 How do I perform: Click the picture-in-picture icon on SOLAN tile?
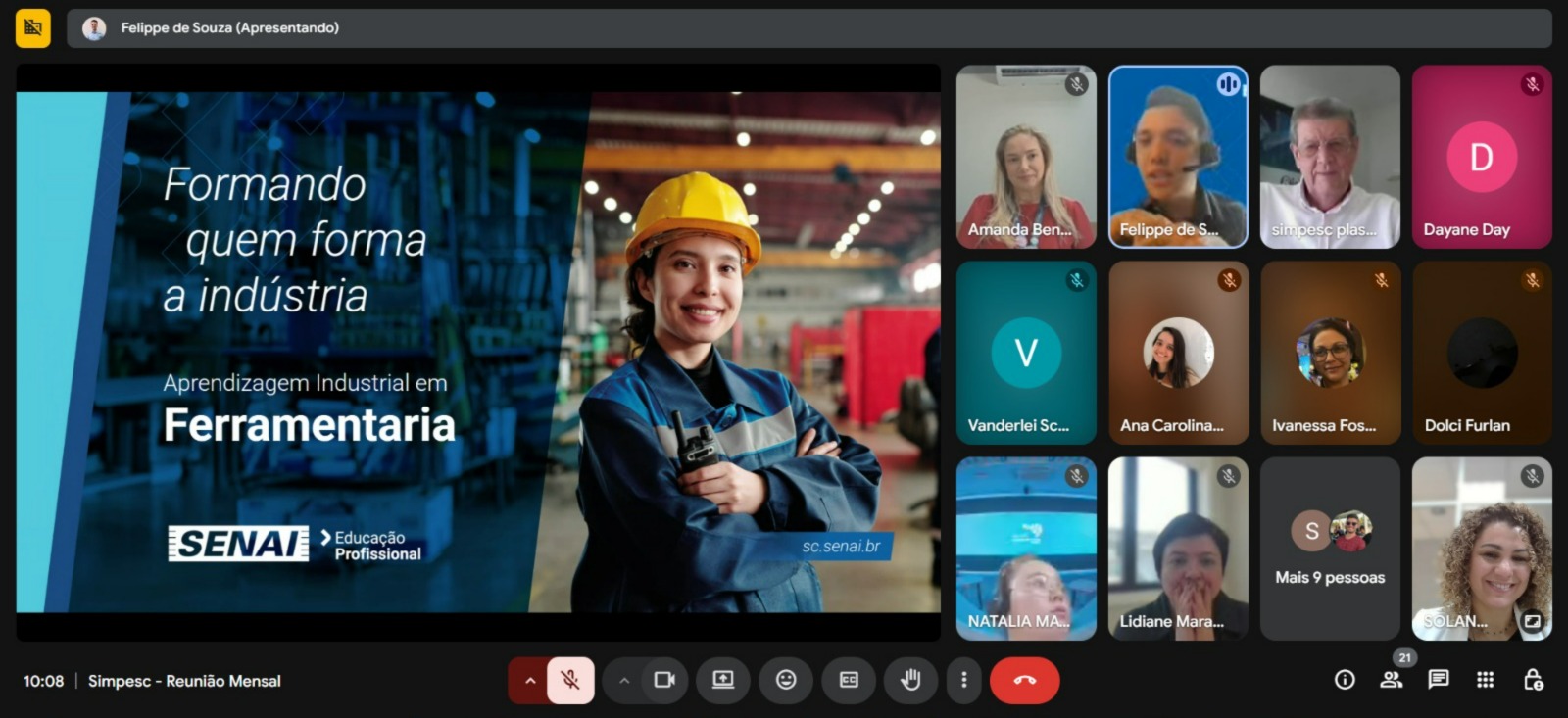click(x=1533, y=621)
